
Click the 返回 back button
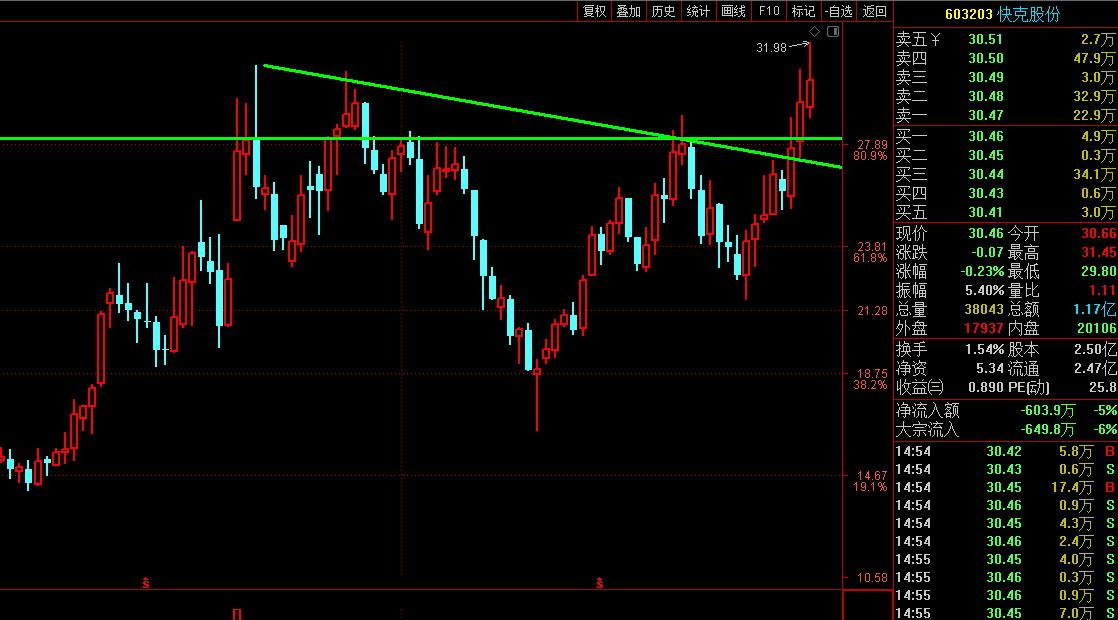[x=874, y=11]
